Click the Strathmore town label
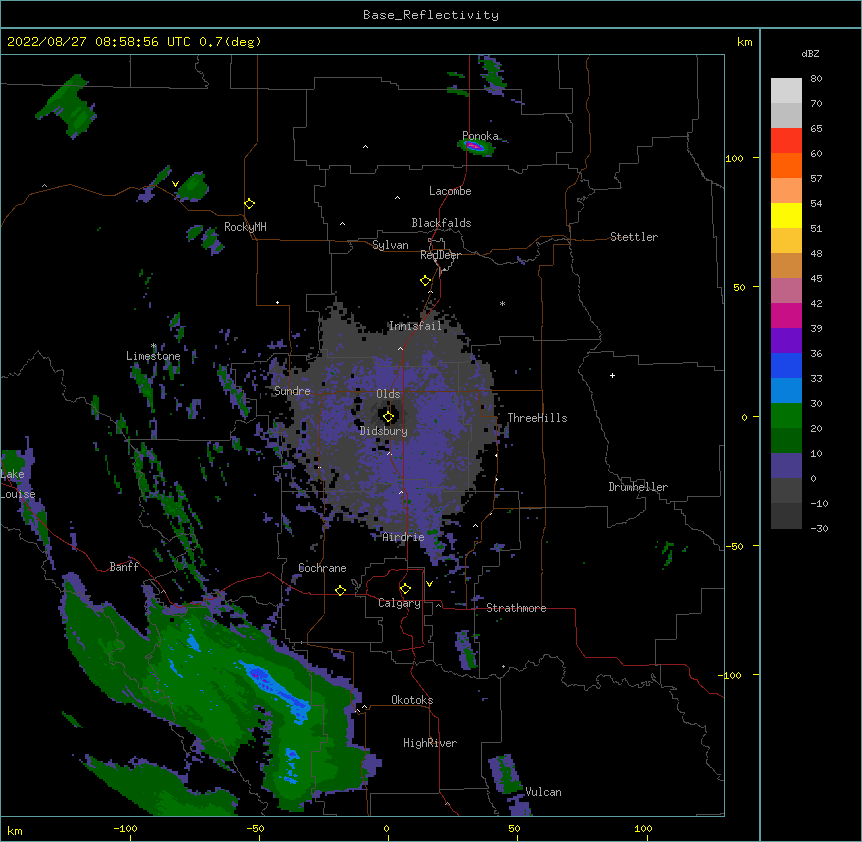This screenshot has width=862, height=842. coord(516,608)
